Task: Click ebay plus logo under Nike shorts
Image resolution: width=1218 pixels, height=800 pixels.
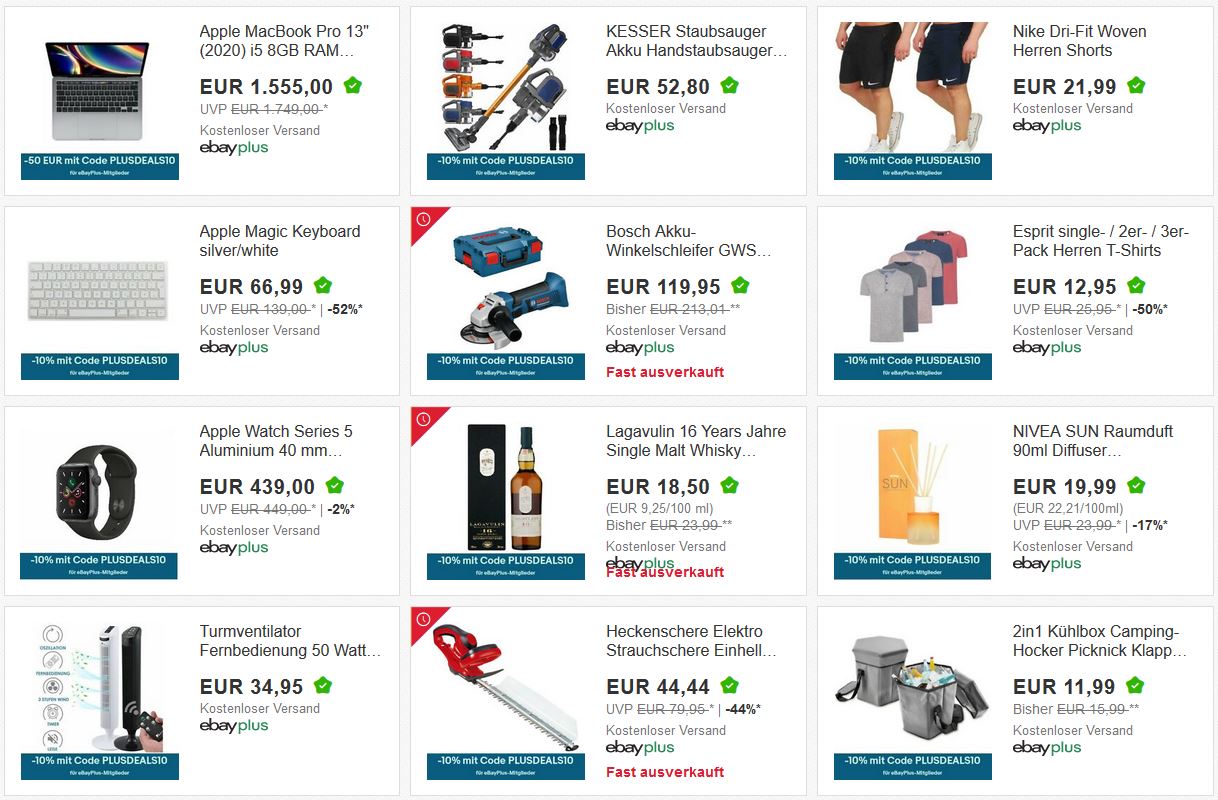Action: pos(1047,126)
